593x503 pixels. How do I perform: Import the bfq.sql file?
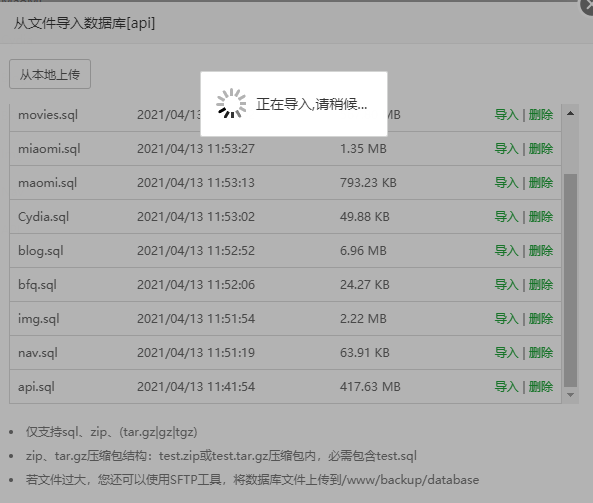(x=506, y=285)
